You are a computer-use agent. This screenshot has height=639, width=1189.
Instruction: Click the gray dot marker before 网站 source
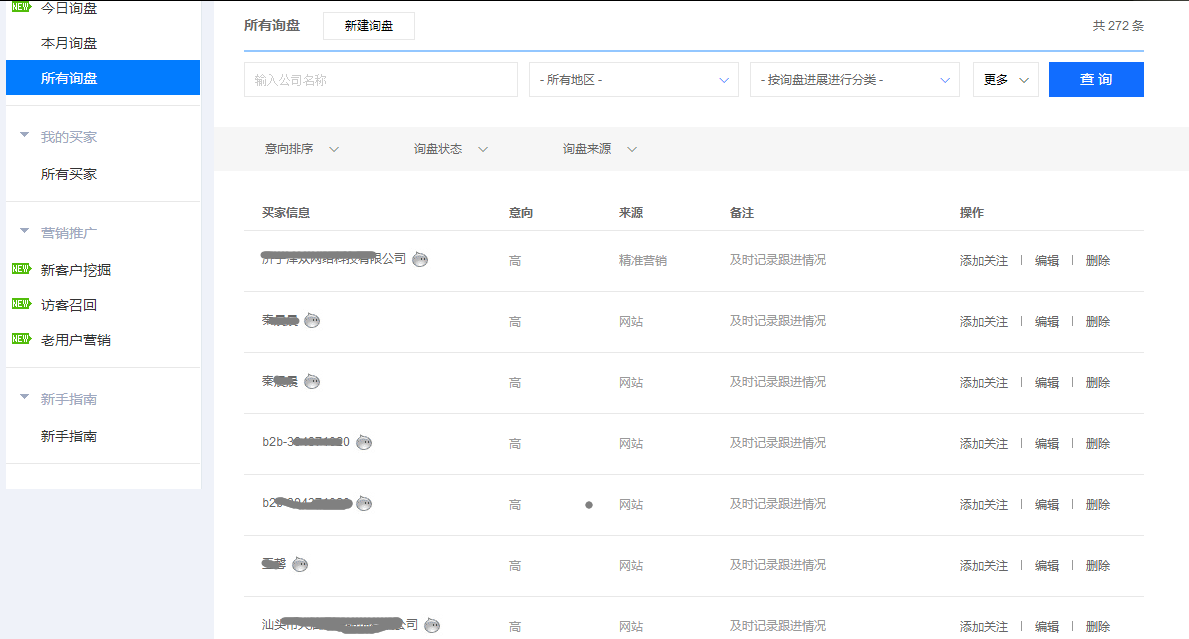click(x=589, y=505)
